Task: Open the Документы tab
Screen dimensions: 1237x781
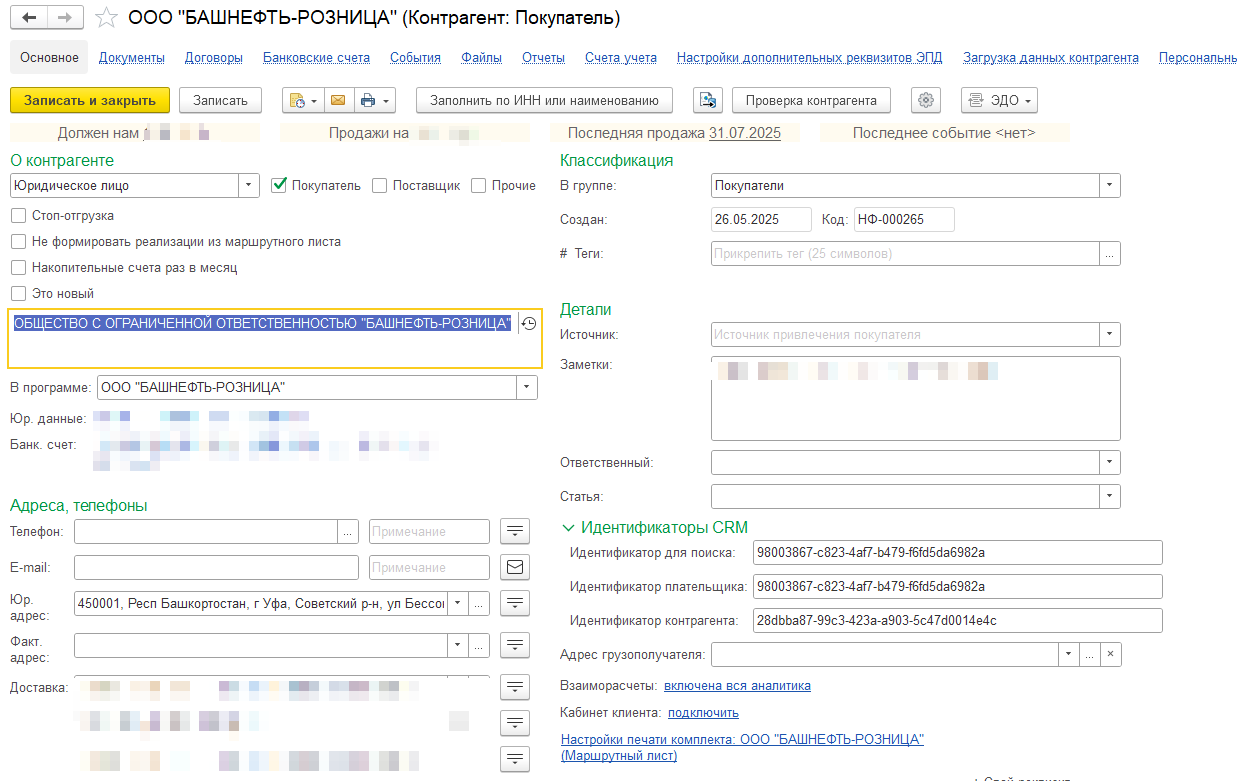Action: [132, 57]
